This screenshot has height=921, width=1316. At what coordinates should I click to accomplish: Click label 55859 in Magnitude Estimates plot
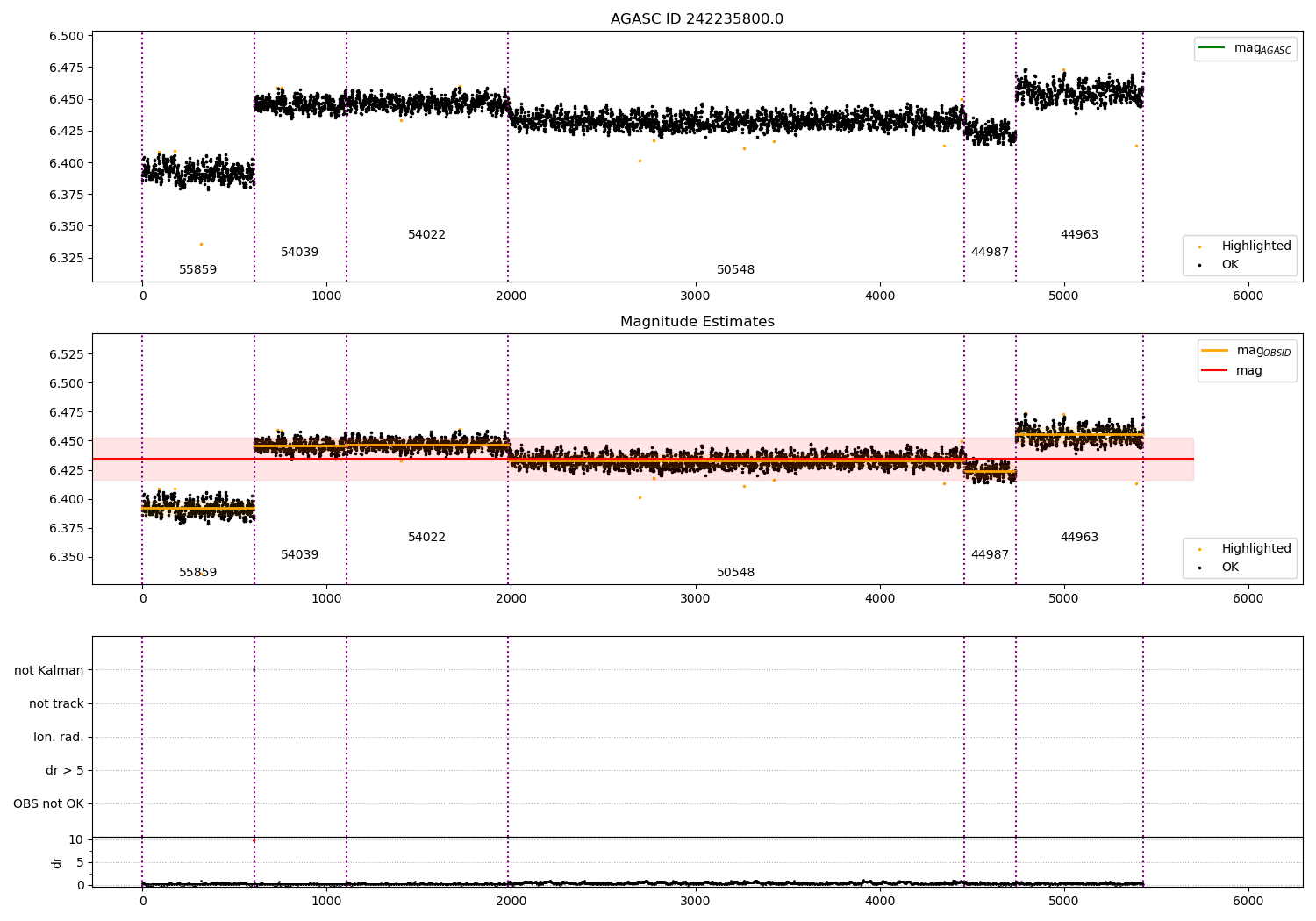pyautogui.click(x=197, y=573)
